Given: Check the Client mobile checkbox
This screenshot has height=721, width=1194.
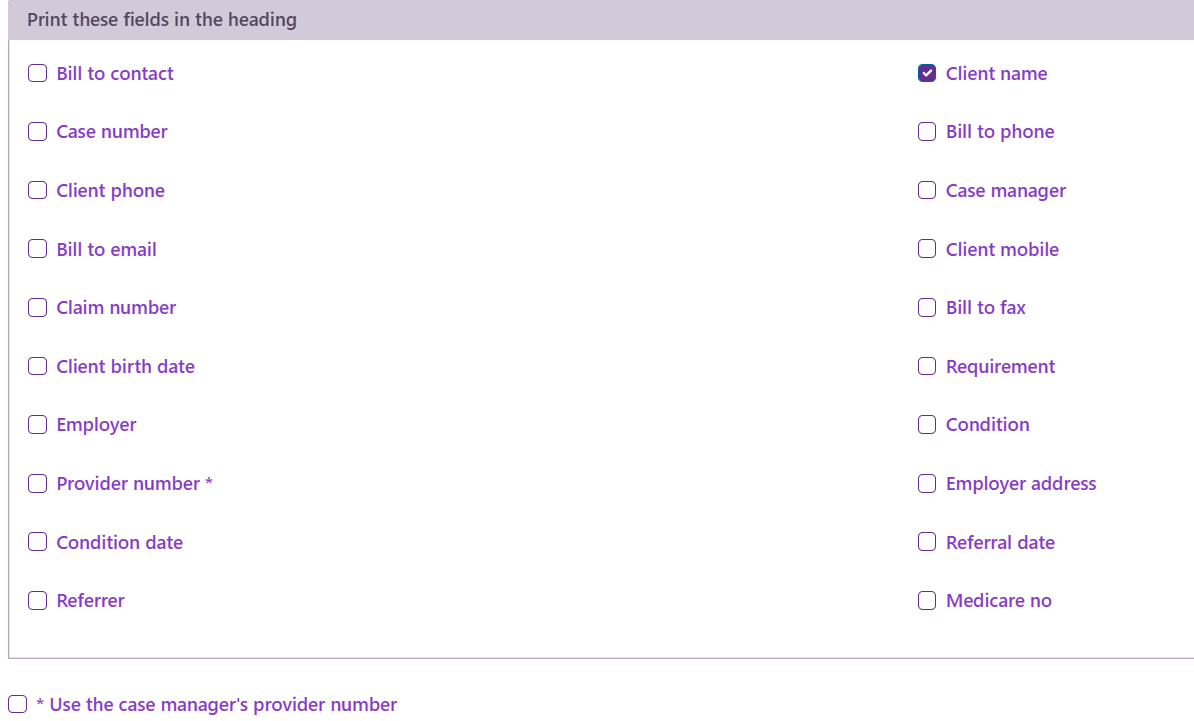Looking at the screenshot, I should point(927,249).
